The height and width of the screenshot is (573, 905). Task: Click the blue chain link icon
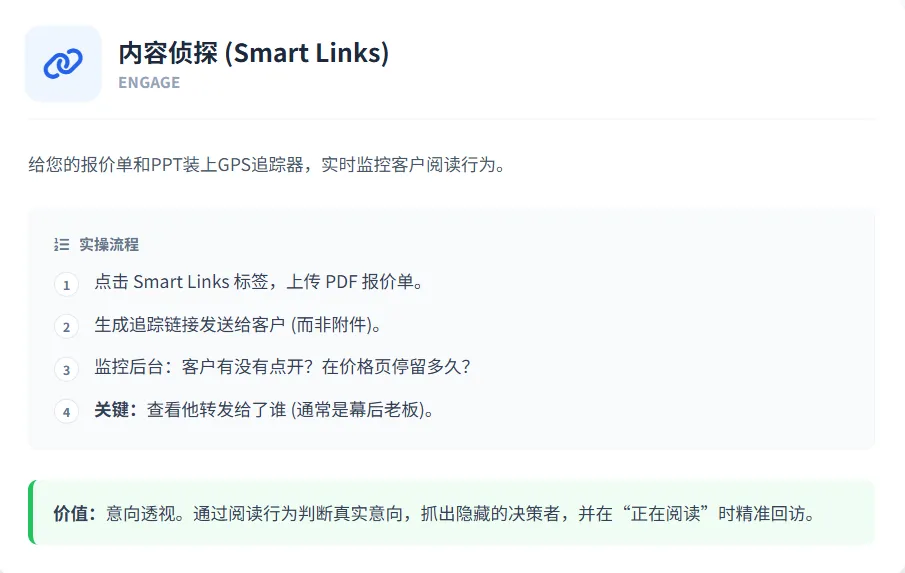pos(63,63)
